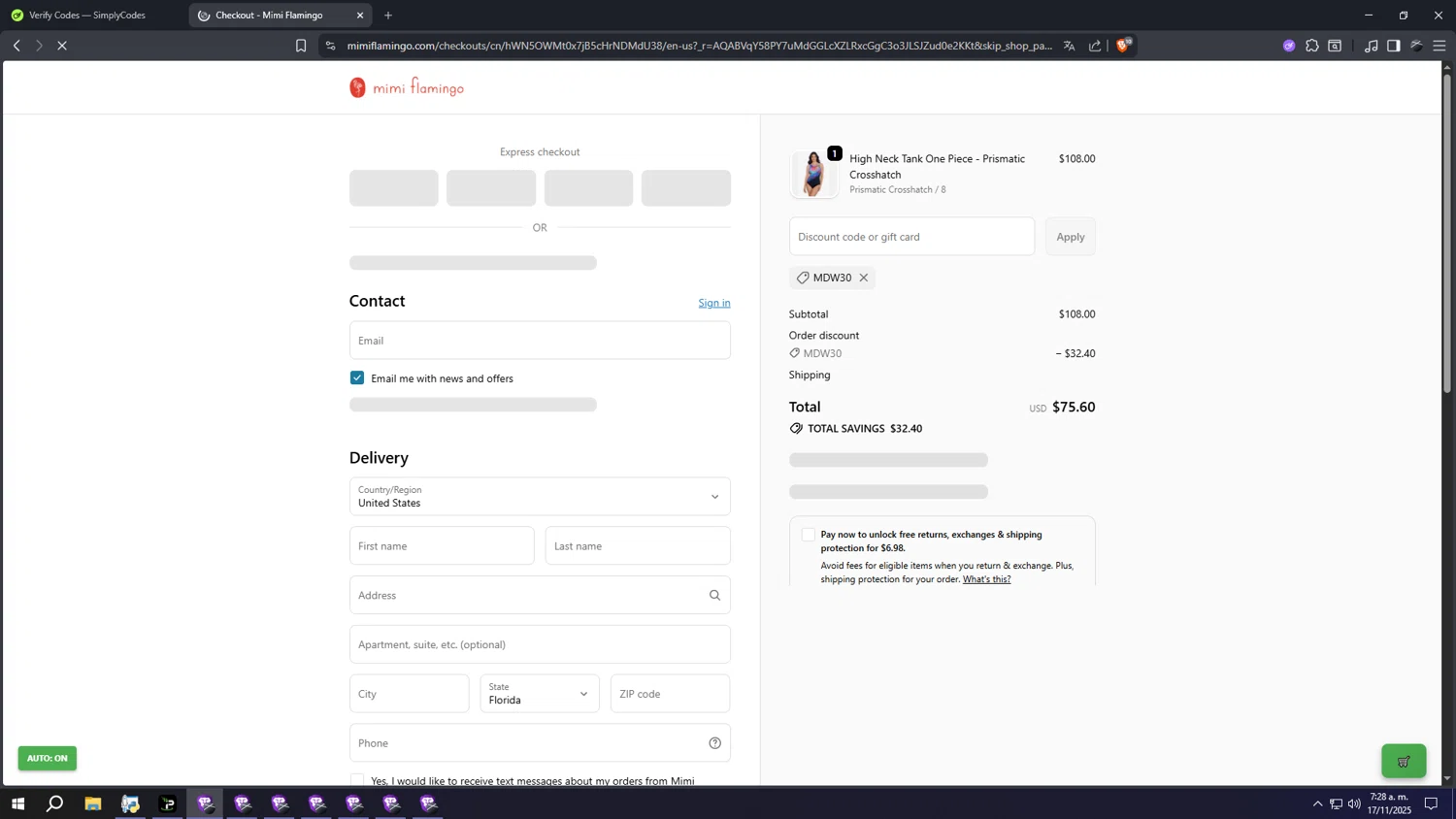1456x819 pixels.
Task: Focus the Last name field
Action: tap(638, 545)
